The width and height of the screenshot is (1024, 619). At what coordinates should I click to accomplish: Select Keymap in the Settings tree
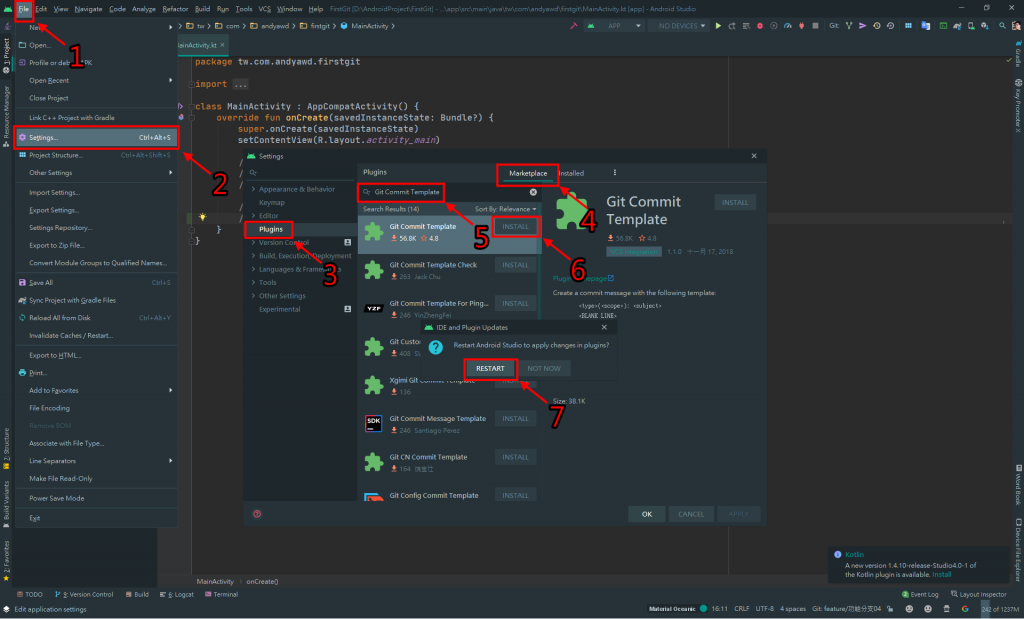[x=272, y=202]
